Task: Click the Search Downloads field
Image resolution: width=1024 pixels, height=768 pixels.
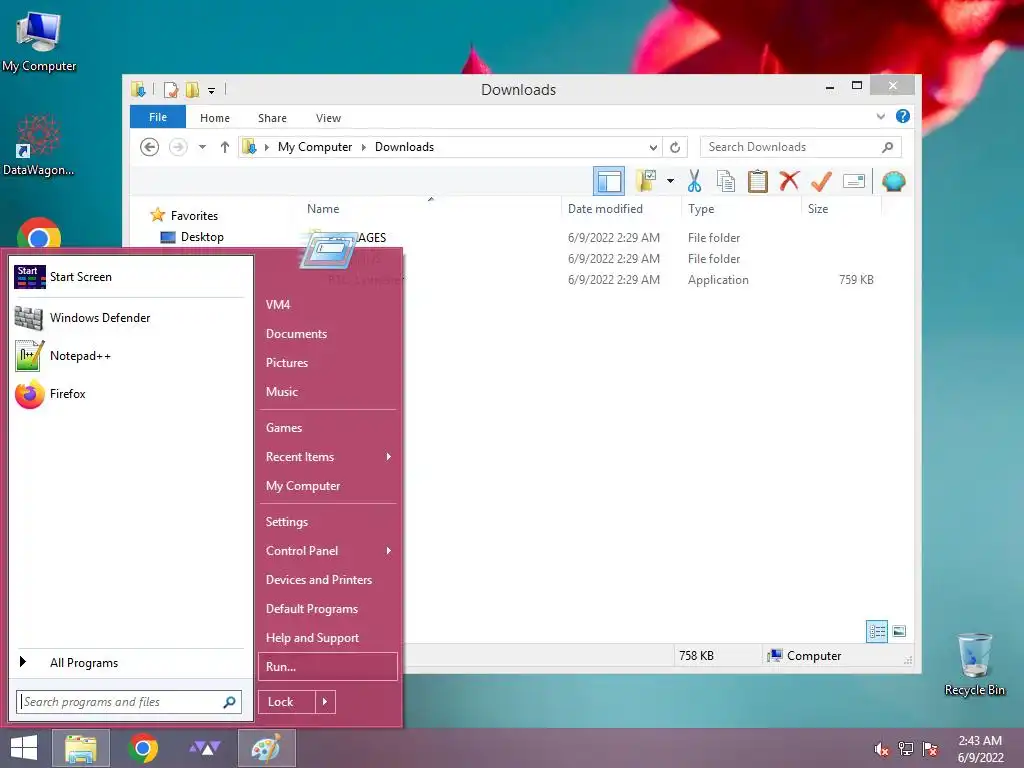Action: (800, 147)
